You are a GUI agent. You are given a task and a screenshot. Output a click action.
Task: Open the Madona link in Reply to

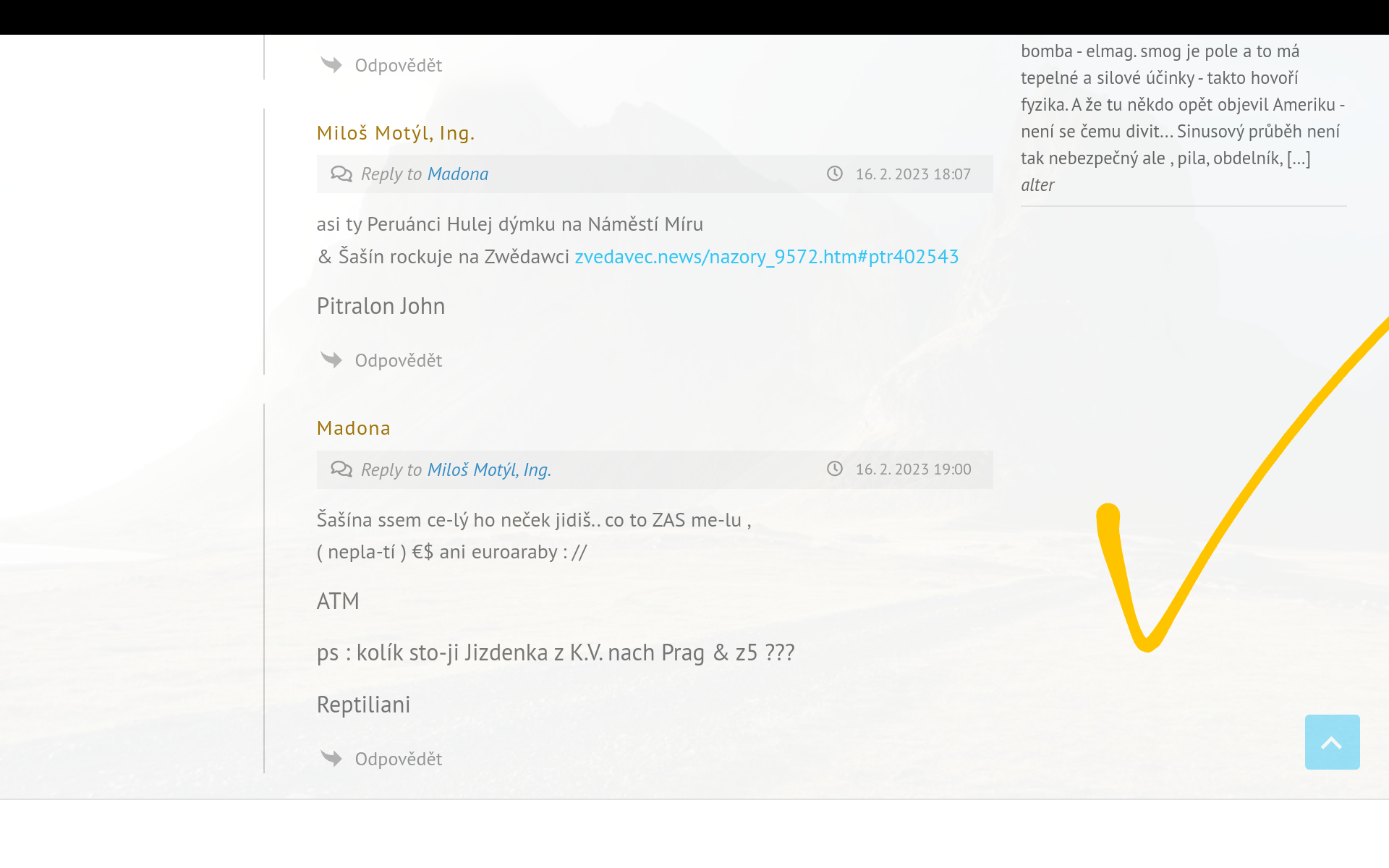(458, 174)
